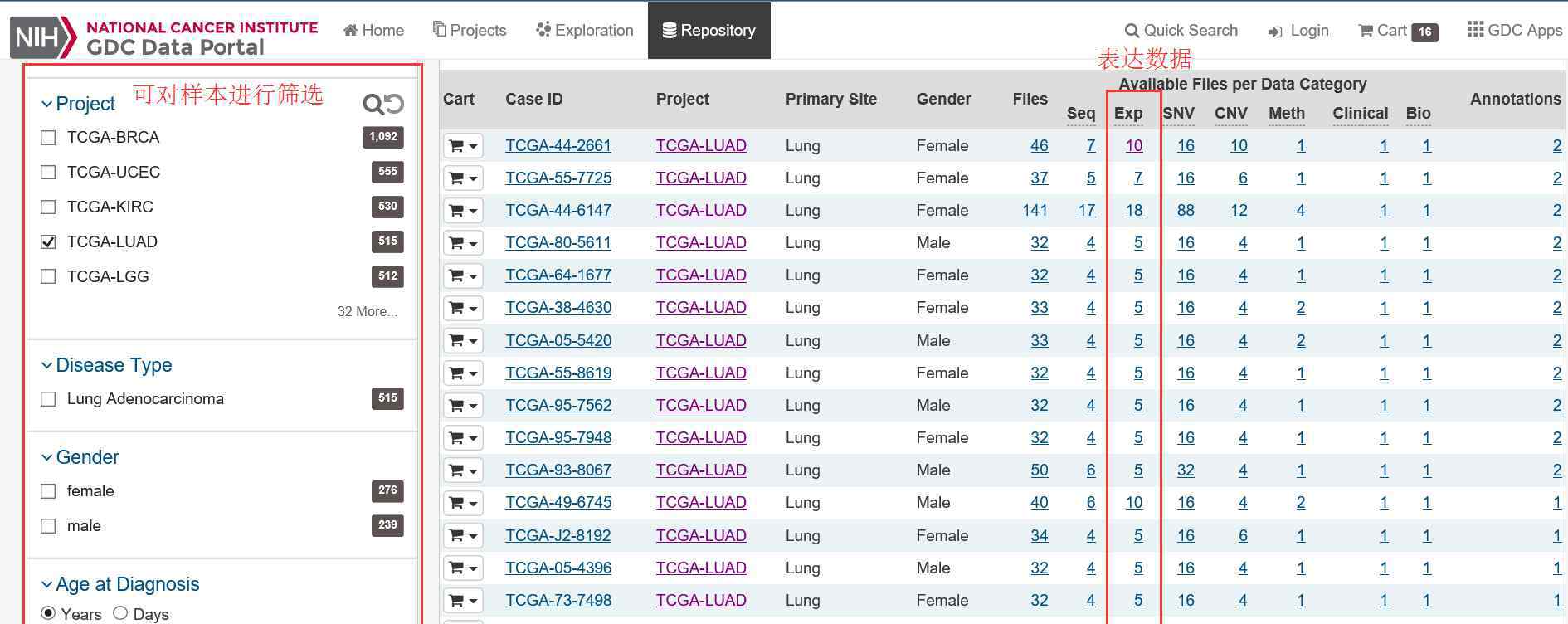Click cart button for case TCGA-73-7498
The image size is (1568, 624).
(463, 601)
